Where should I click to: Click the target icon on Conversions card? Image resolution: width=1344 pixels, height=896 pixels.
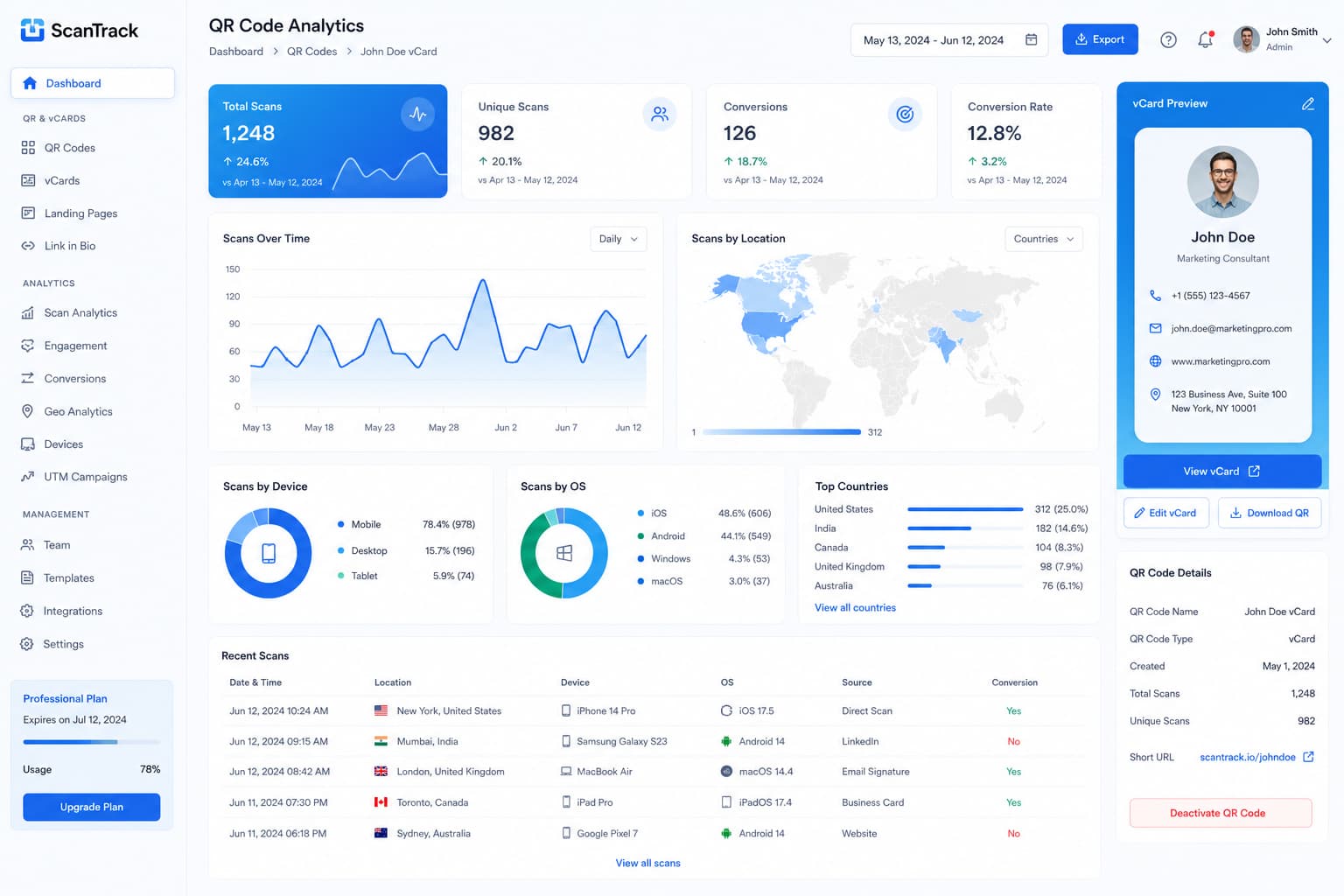pos(905,114)
